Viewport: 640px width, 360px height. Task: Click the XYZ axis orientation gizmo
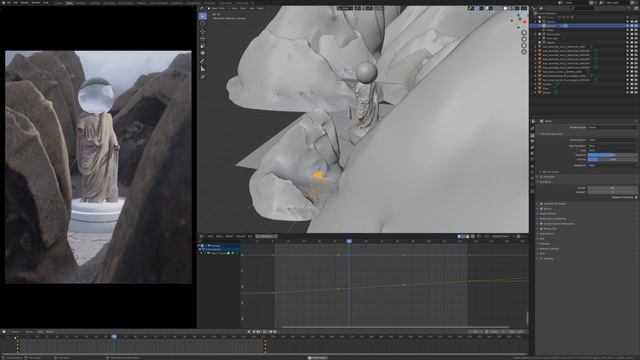pyautogui.click(x=519, y=20)
